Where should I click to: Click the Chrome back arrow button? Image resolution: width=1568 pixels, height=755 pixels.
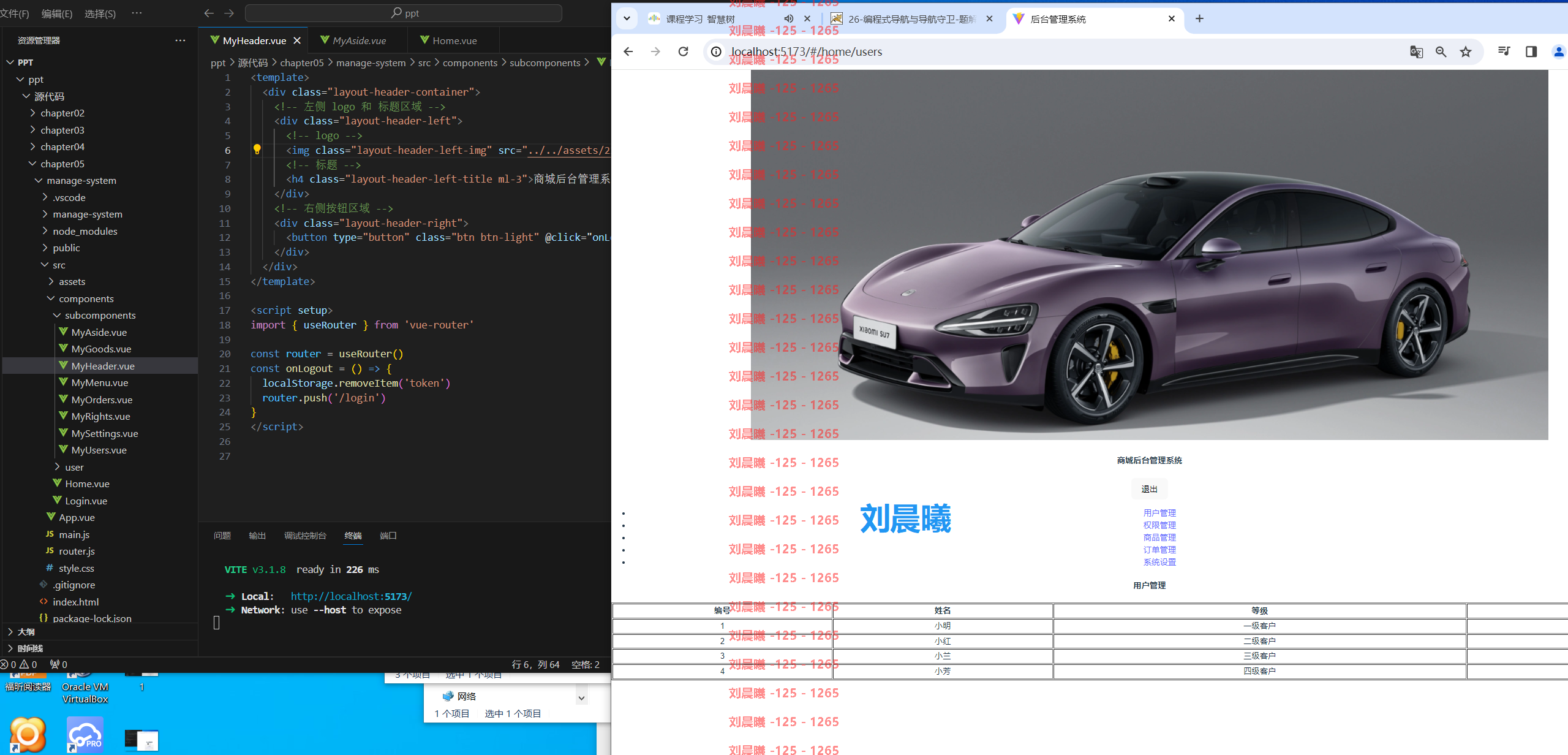[x=628, y=51]
